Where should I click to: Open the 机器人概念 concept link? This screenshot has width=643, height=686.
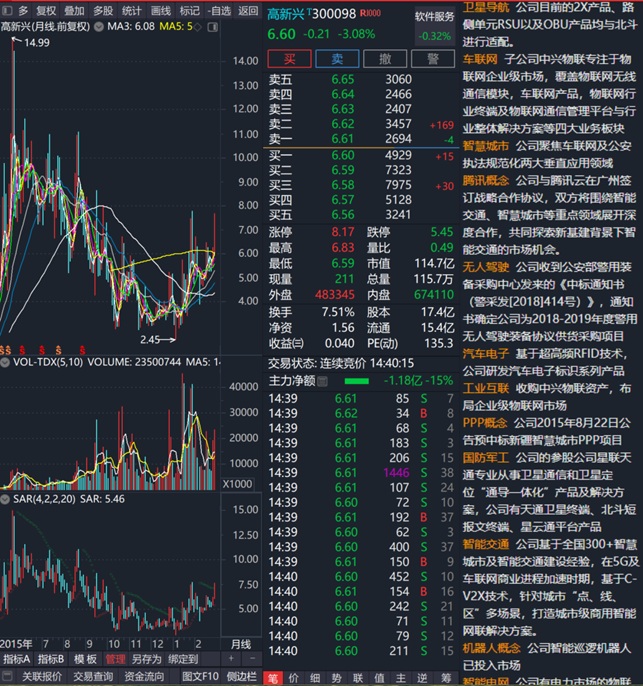click(492, 648)
